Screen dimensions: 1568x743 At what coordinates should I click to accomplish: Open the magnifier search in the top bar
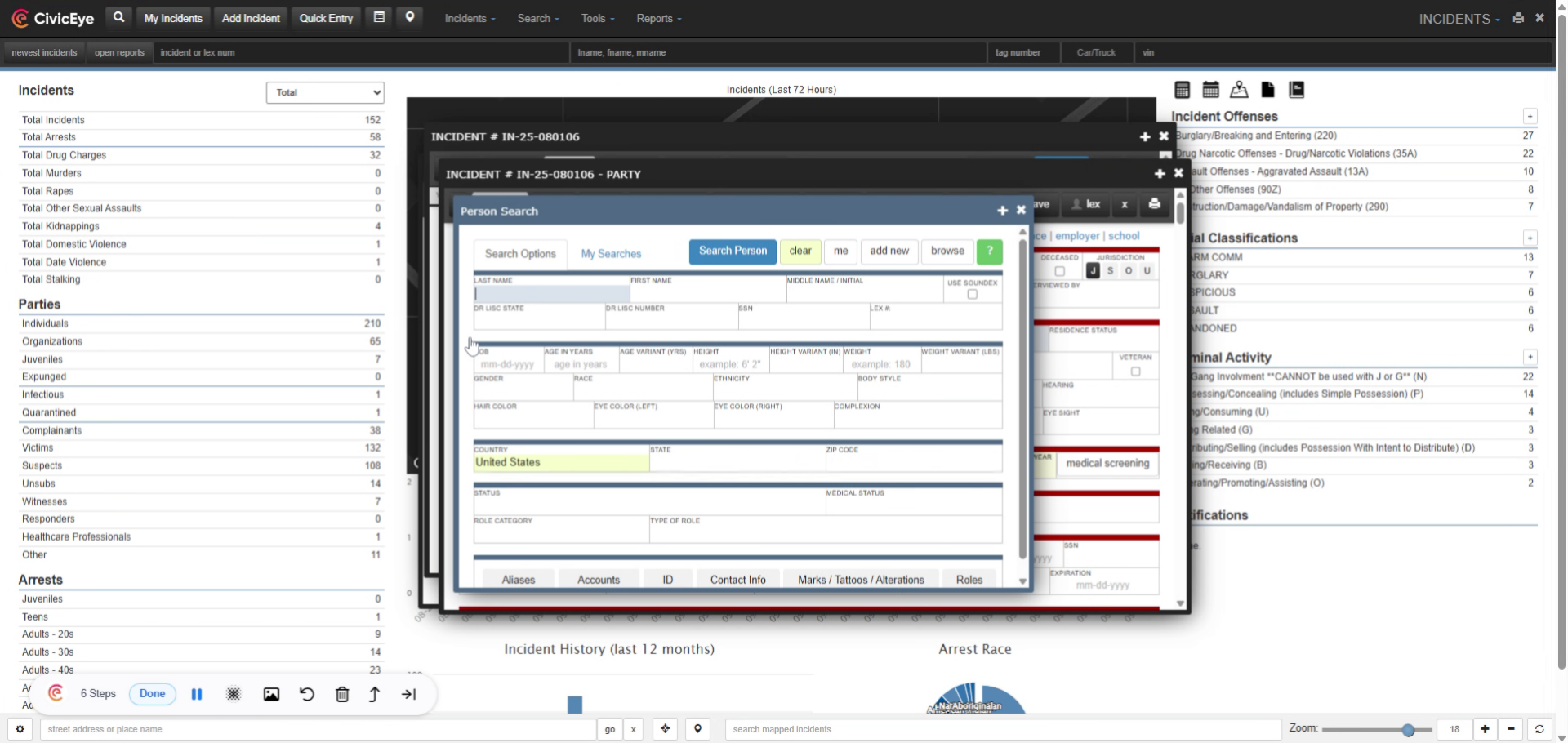[x=119, y=17]
